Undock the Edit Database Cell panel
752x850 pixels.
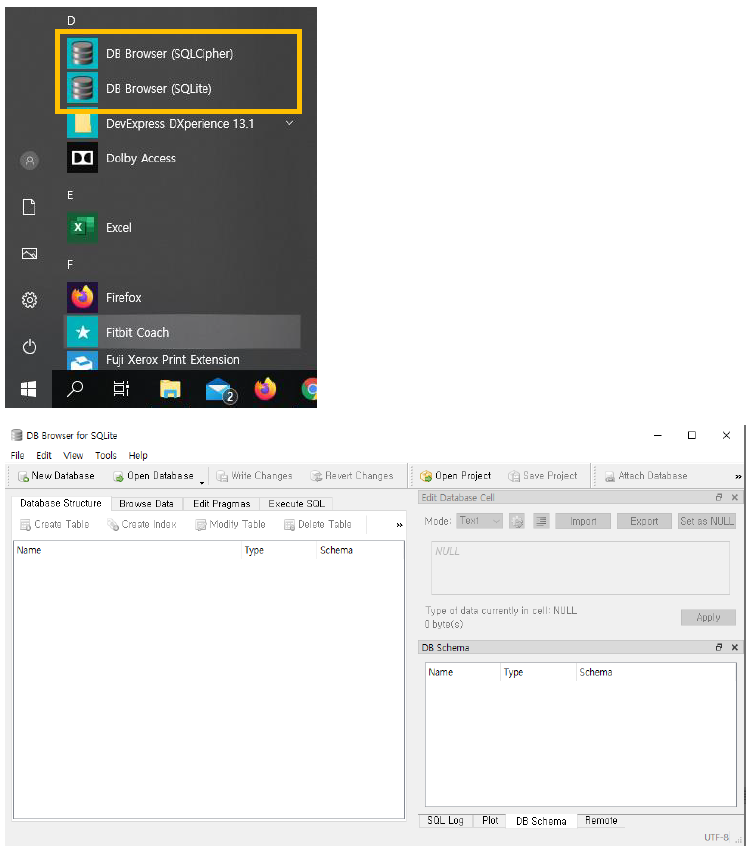(x=719, y=497)
